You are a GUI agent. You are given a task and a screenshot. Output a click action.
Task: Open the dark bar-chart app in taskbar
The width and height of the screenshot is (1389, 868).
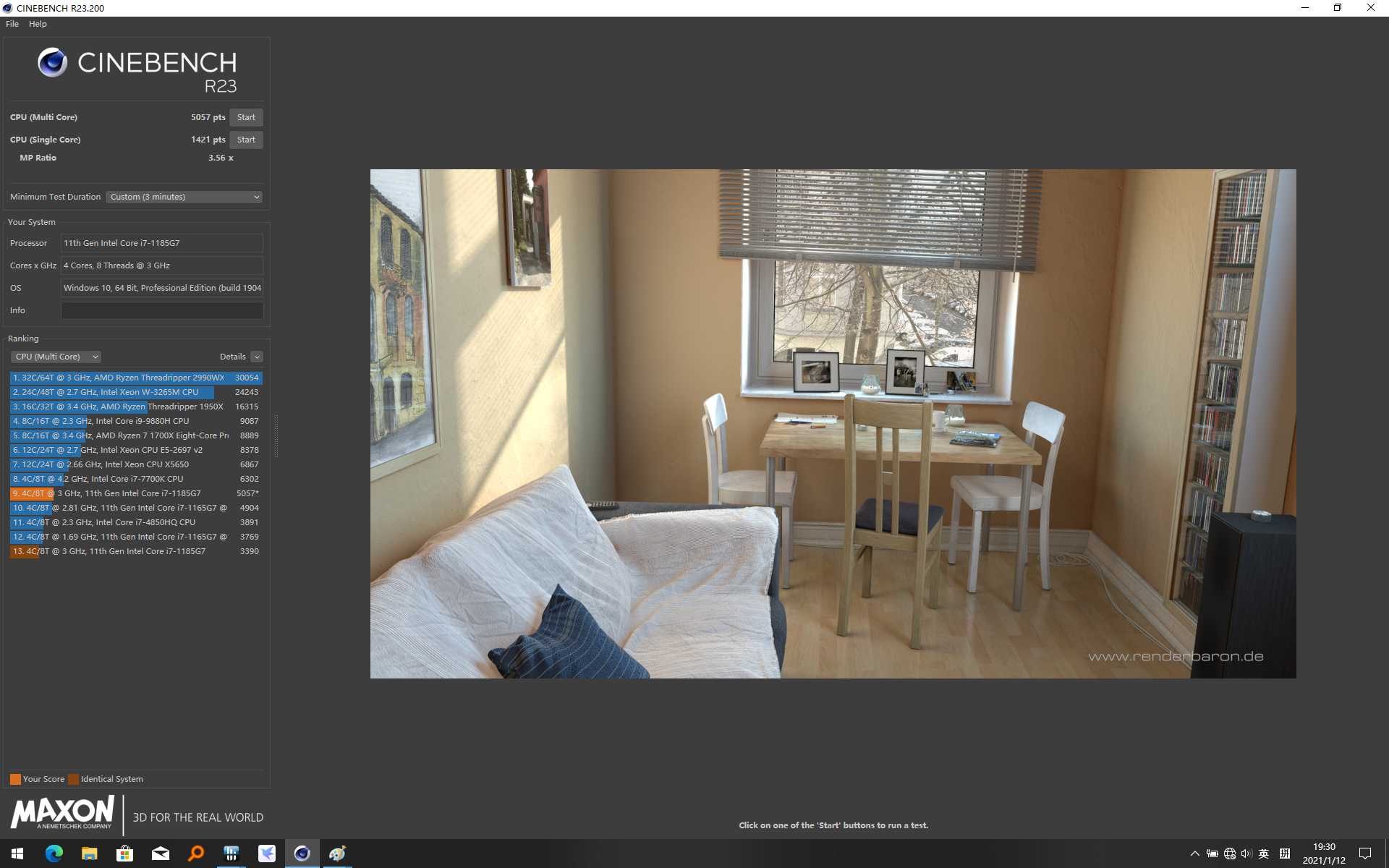[231, 854]
